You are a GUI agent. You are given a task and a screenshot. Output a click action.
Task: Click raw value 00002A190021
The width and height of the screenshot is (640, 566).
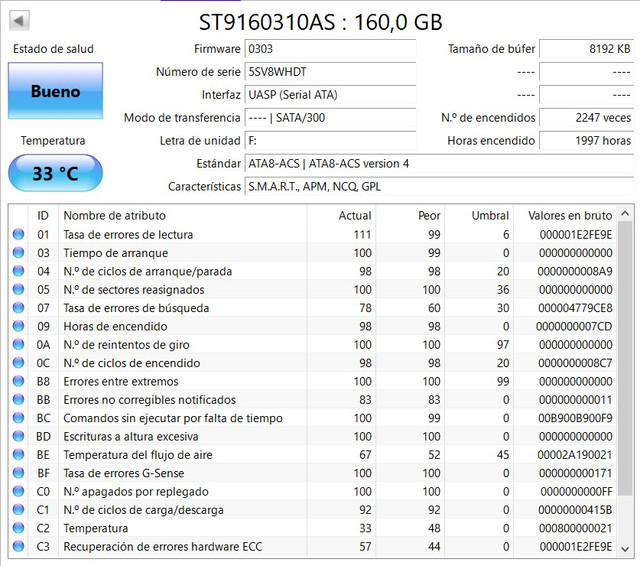click(575, 455)
